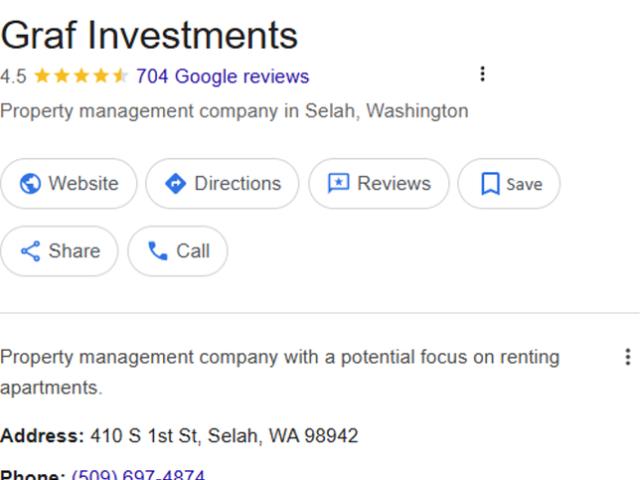Click the Graf Investments heading
The width and height of the screenshot is (640, 480).
coord(149,35)
